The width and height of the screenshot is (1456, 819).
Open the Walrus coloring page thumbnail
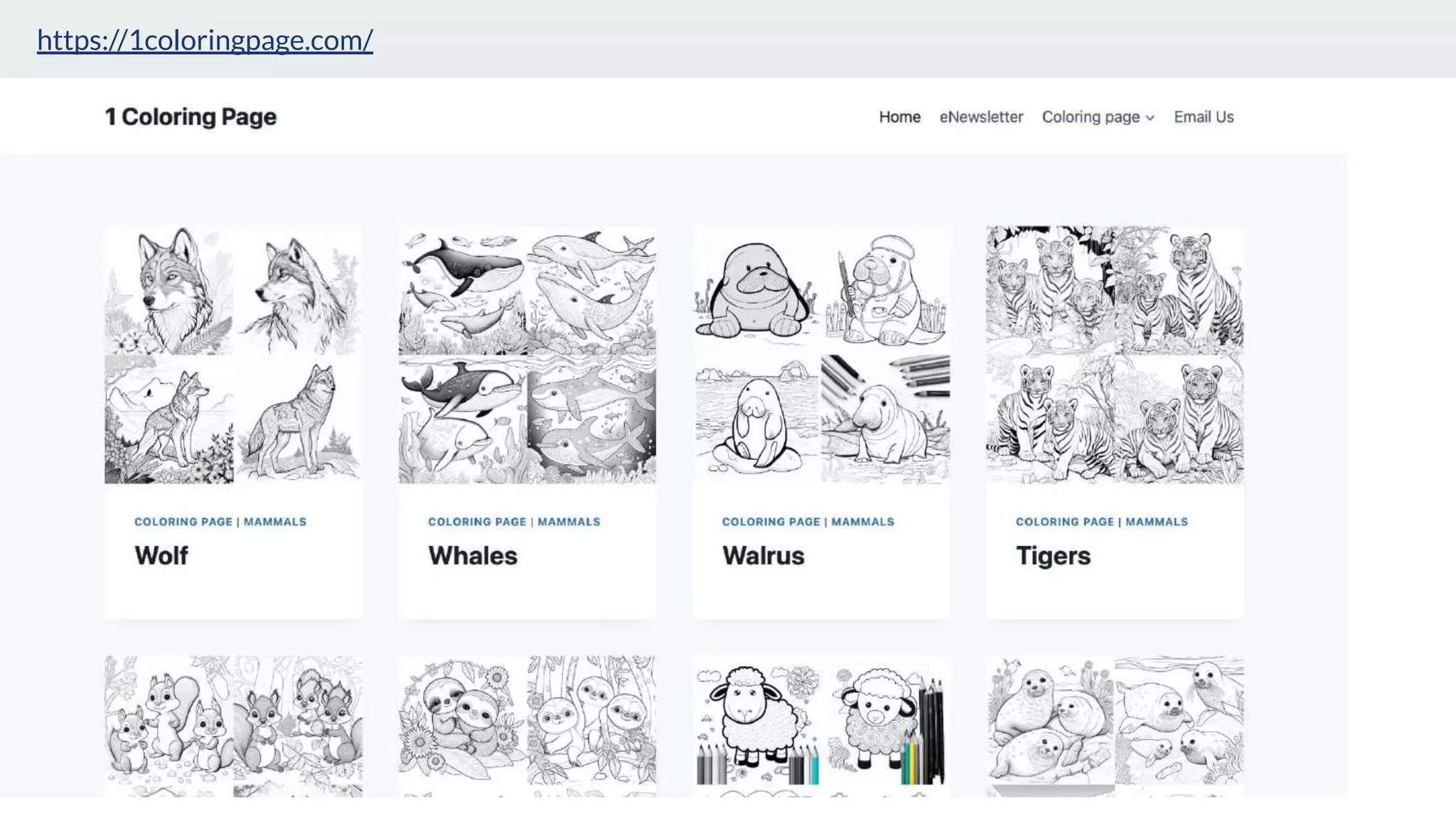pos(821,355)
